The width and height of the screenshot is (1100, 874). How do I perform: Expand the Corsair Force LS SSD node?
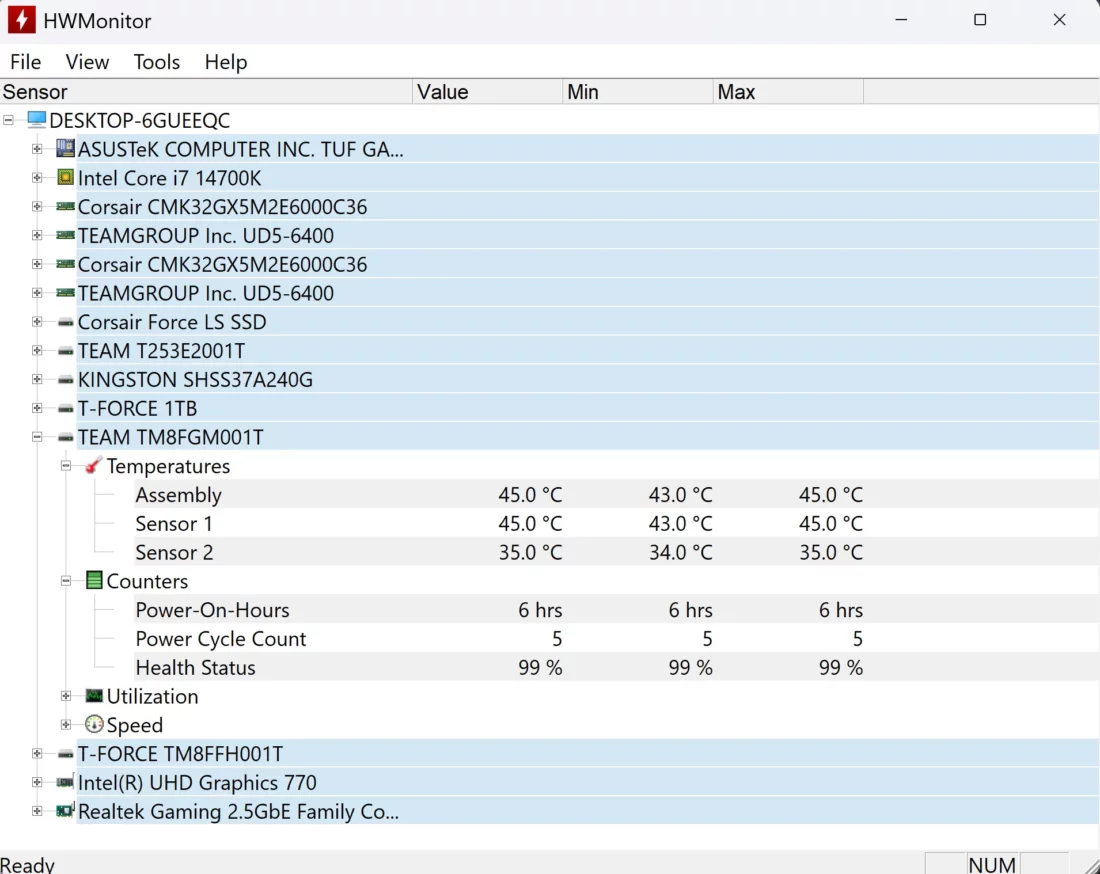tap(37, 321)
